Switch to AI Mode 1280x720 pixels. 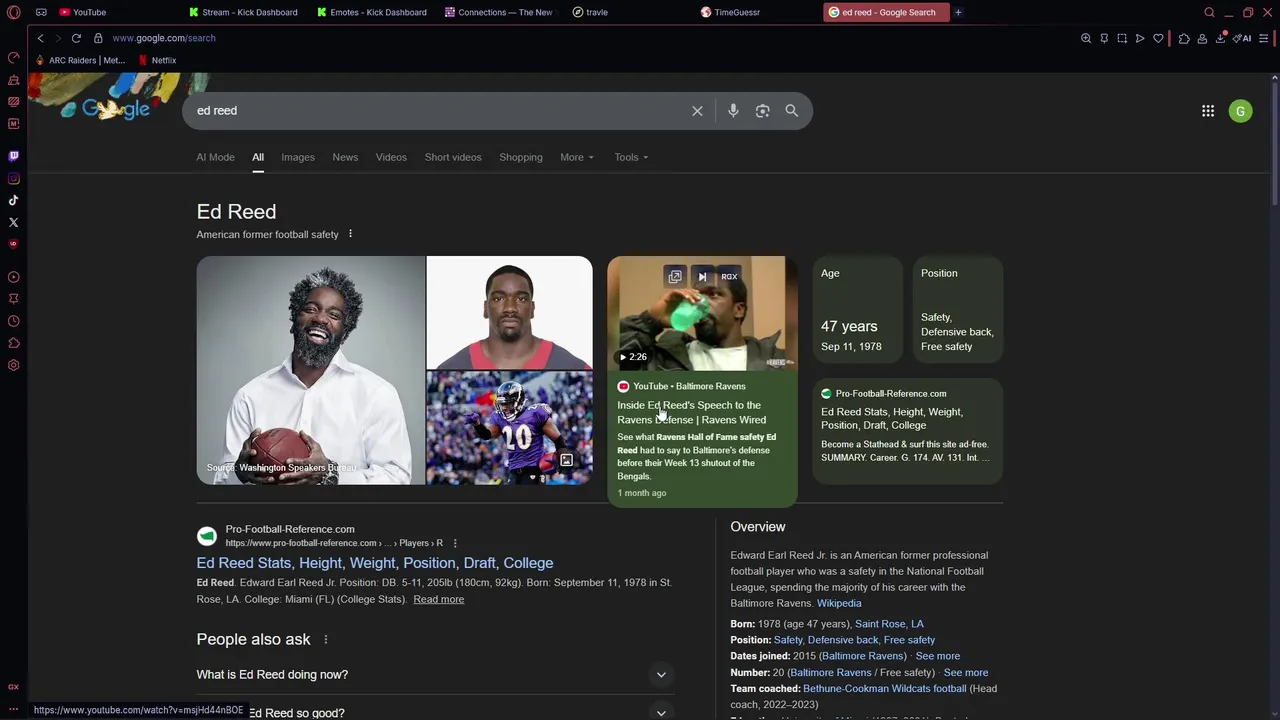[x=215, y=157]
